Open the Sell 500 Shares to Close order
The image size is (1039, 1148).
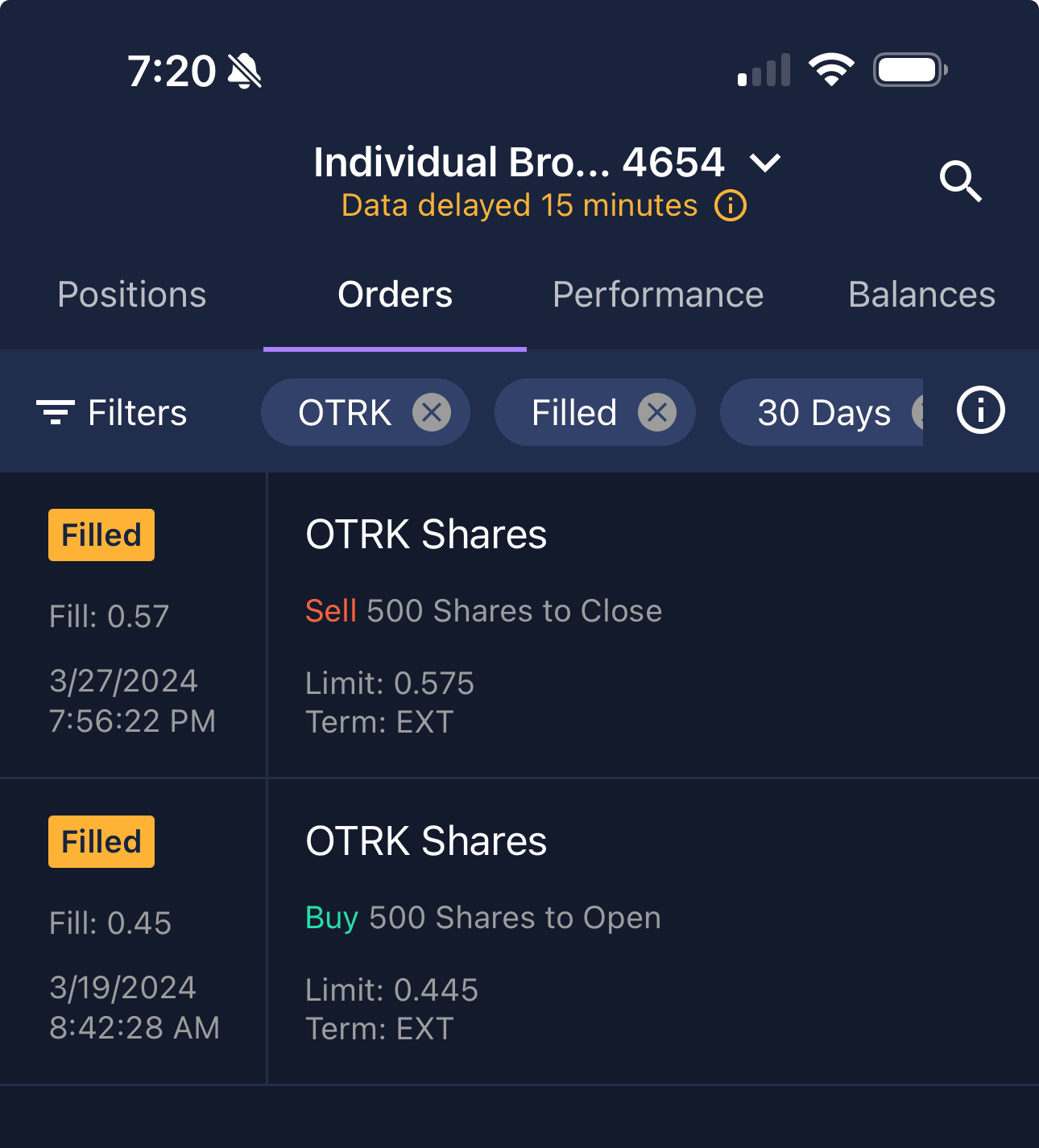483,611
